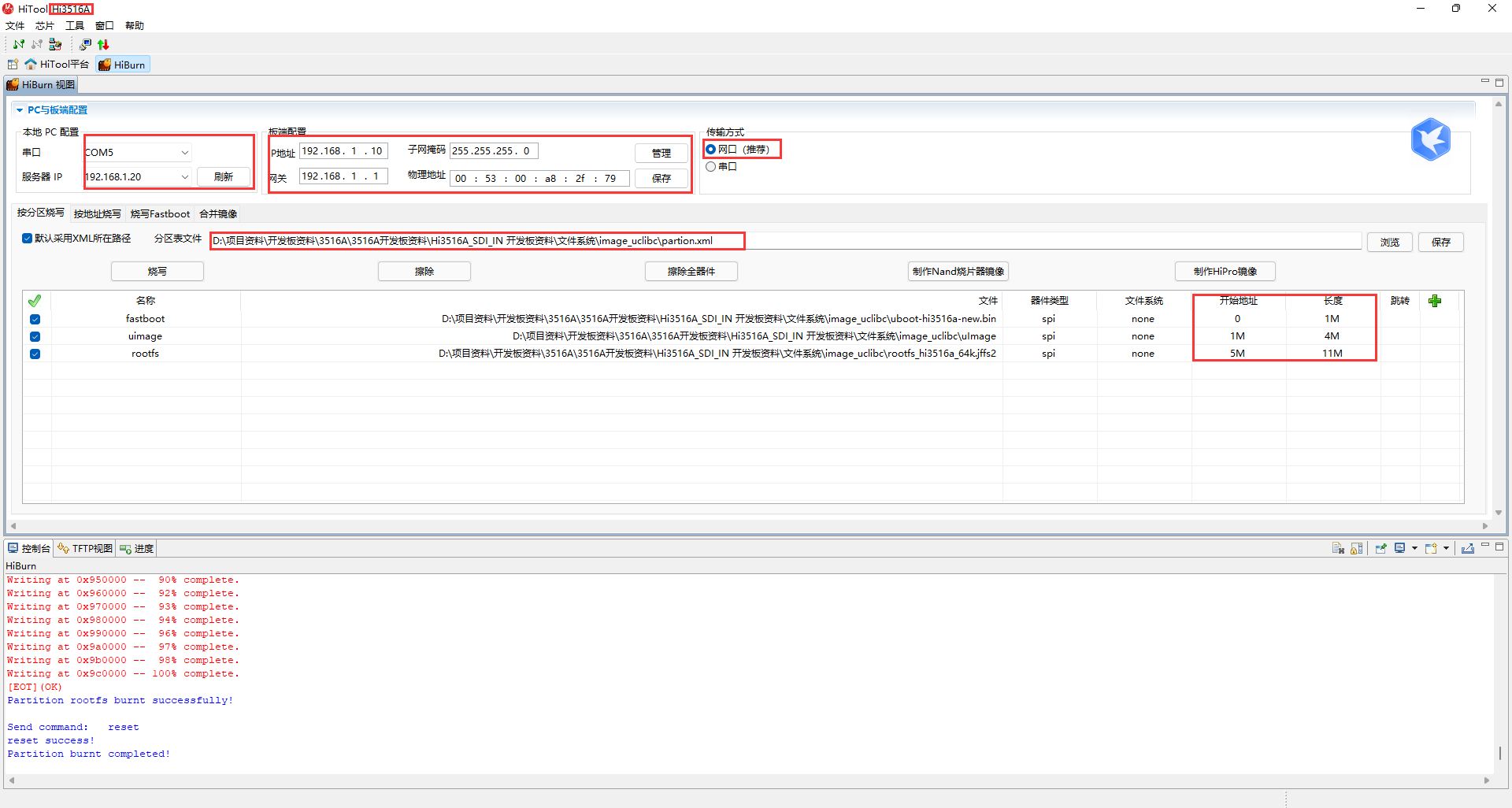Click the blue HiTool bird logo
Screen dimensions: 1512x808
[x=1430, y=139]
